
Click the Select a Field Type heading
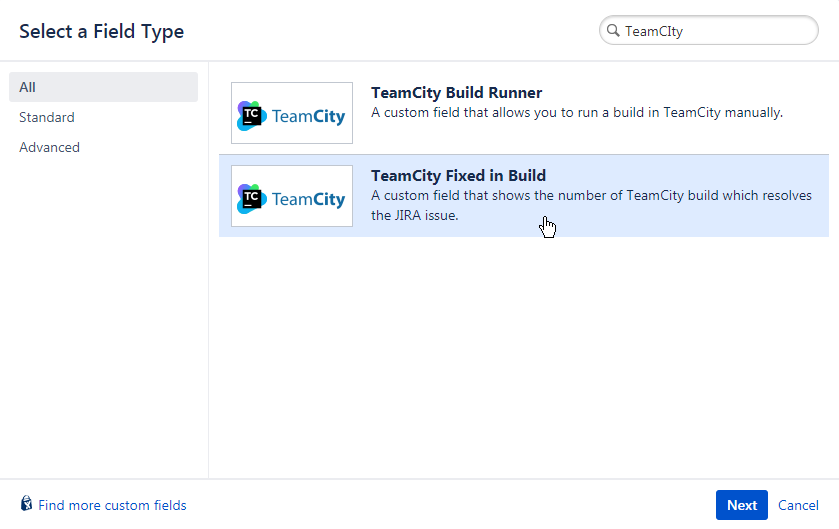(101, 31)
